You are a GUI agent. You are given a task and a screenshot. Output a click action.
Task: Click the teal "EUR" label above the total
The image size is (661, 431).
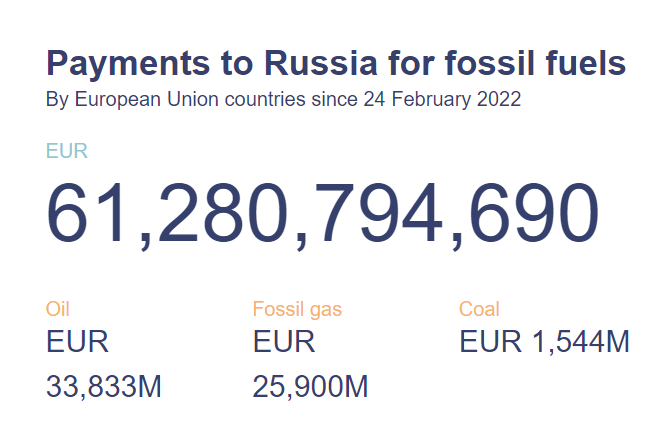[67, 152]
